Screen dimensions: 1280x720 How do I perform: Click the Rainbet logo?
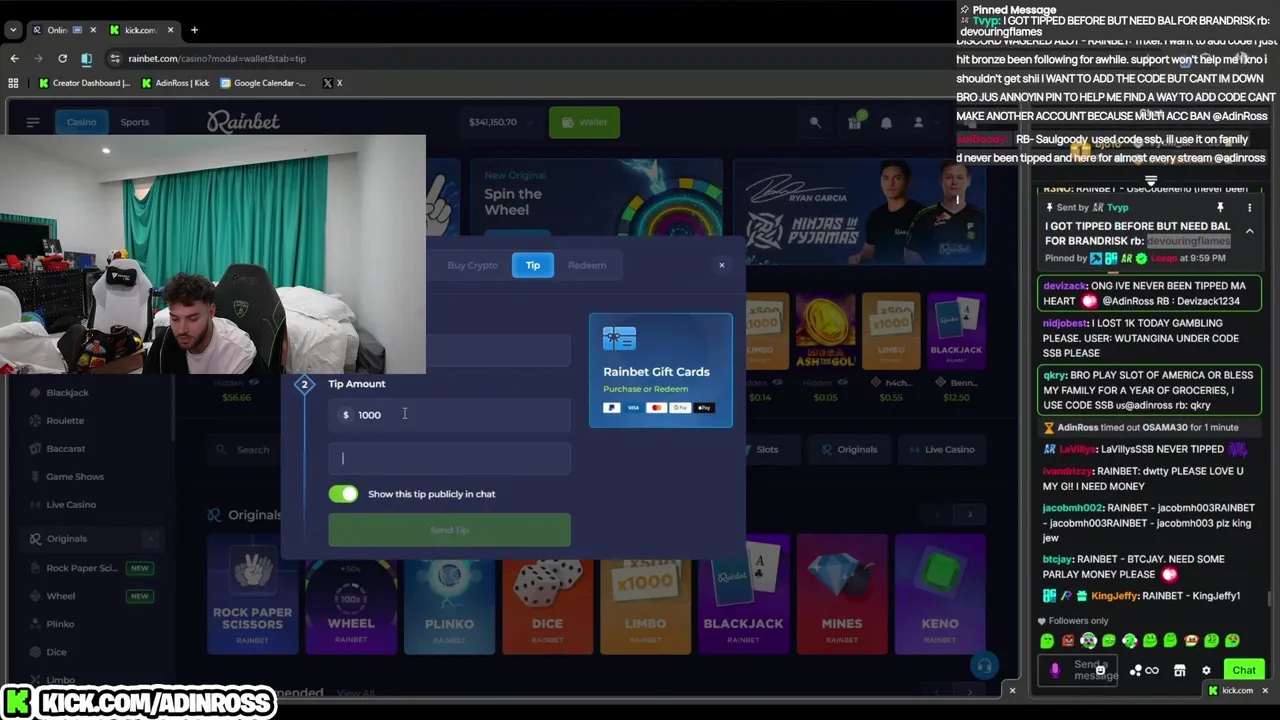coord(243,122)
